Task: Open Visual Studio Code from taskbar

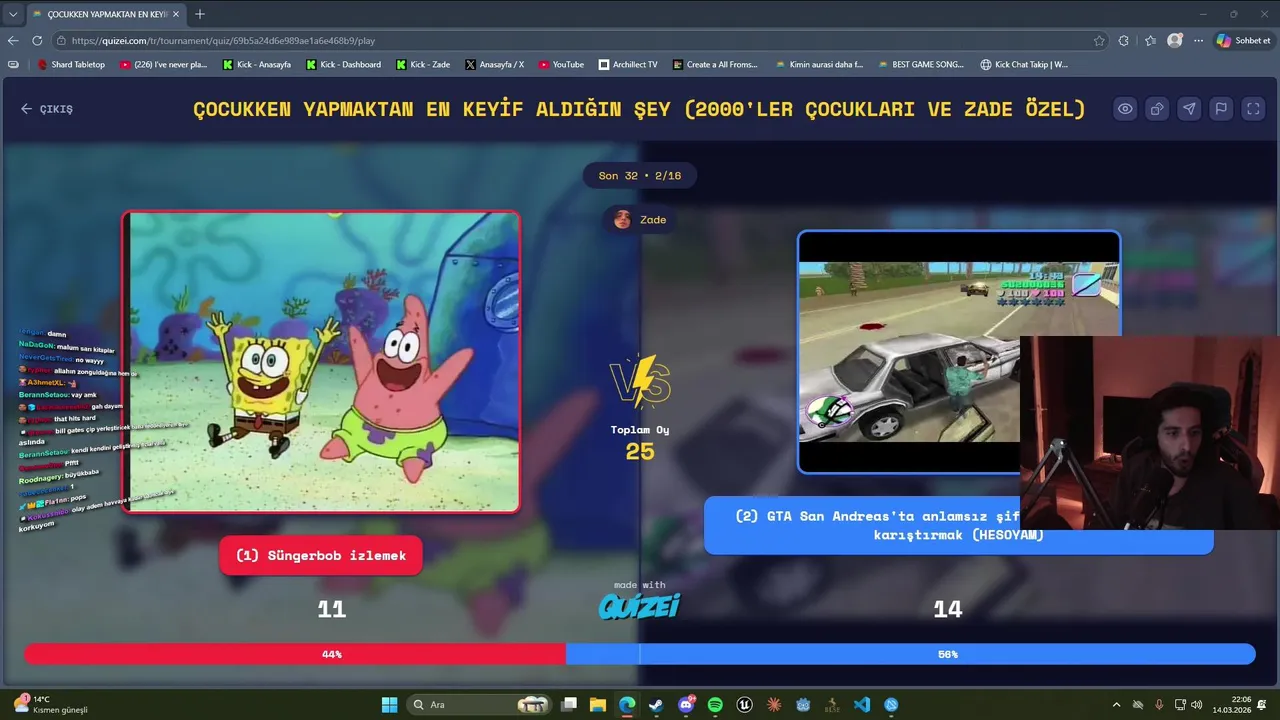Action: [862, 705]
